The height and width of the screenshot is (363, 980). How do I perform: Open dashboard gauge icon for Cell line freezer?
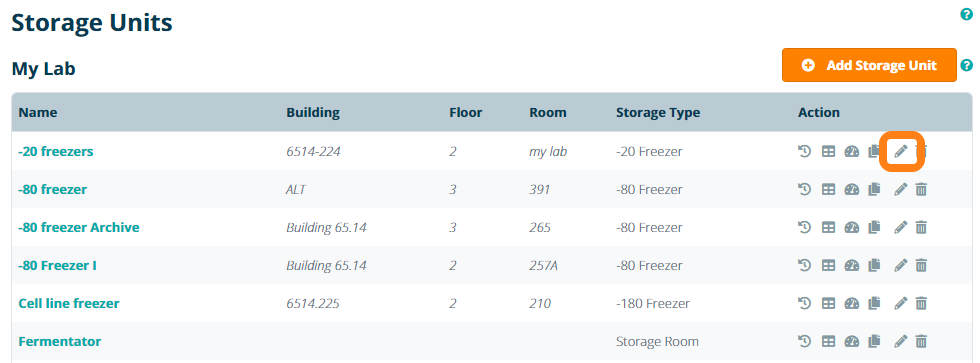tap(851, 304)
